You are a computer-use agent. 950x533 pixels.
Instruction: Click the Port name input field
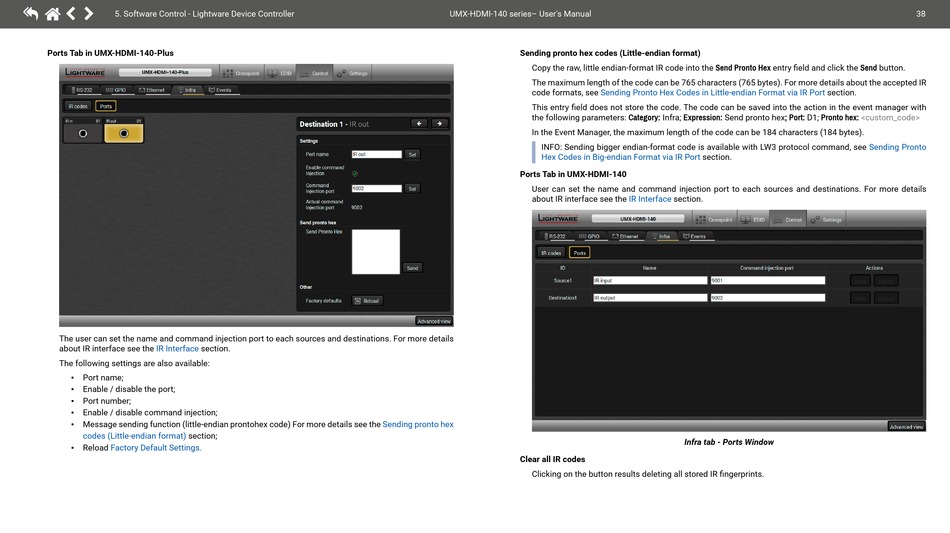[376, 154]
